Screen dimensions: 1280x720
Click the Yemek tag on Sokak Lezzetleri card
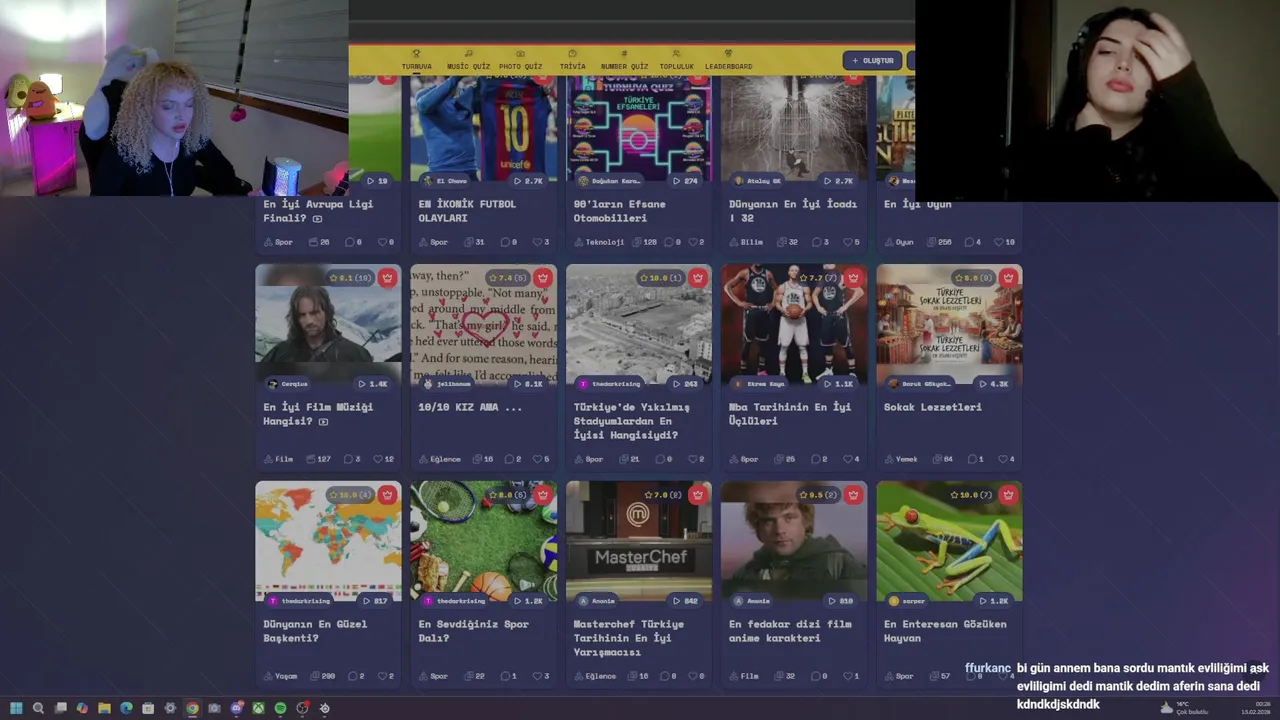[x=901, y=459]
